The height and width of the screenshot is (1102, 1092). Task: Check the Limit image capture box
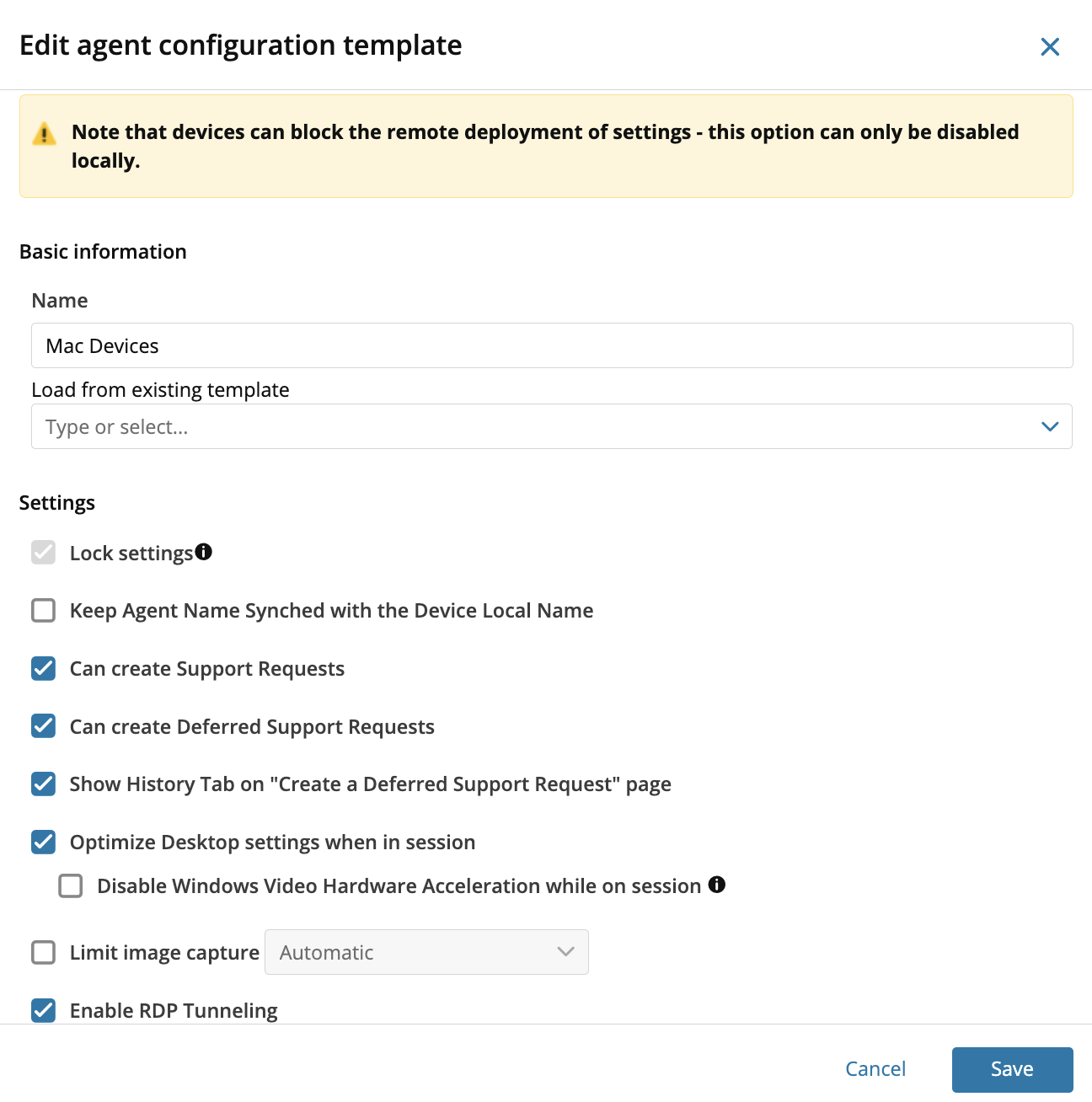point(44,952)
